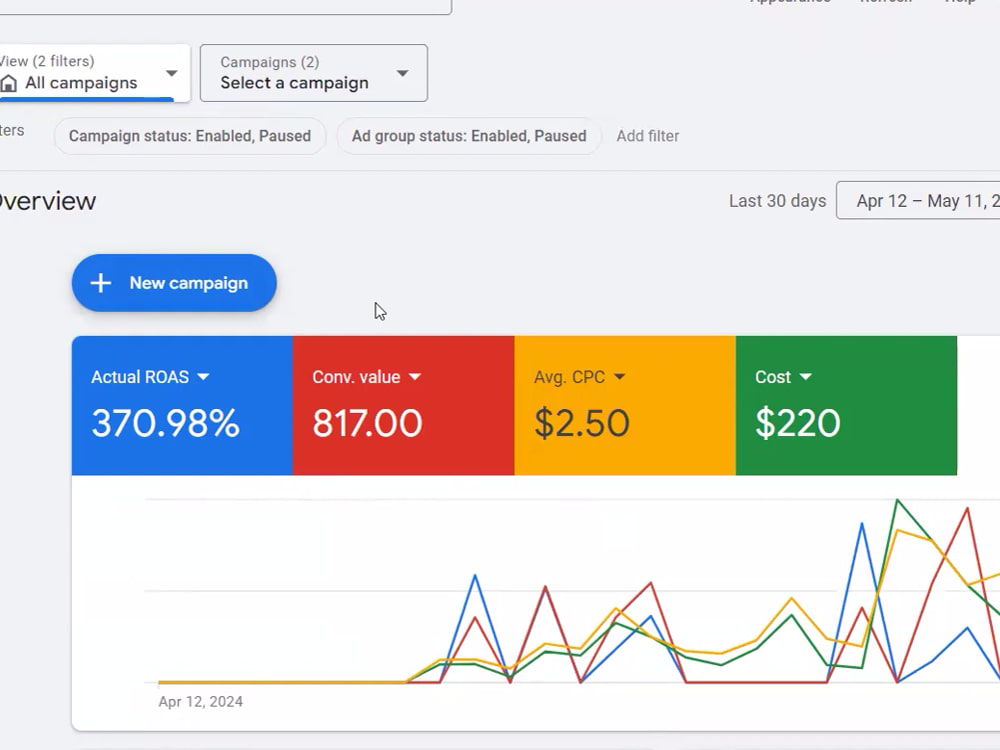Open the Actual ROAS metric dropdown arrow

203,377
